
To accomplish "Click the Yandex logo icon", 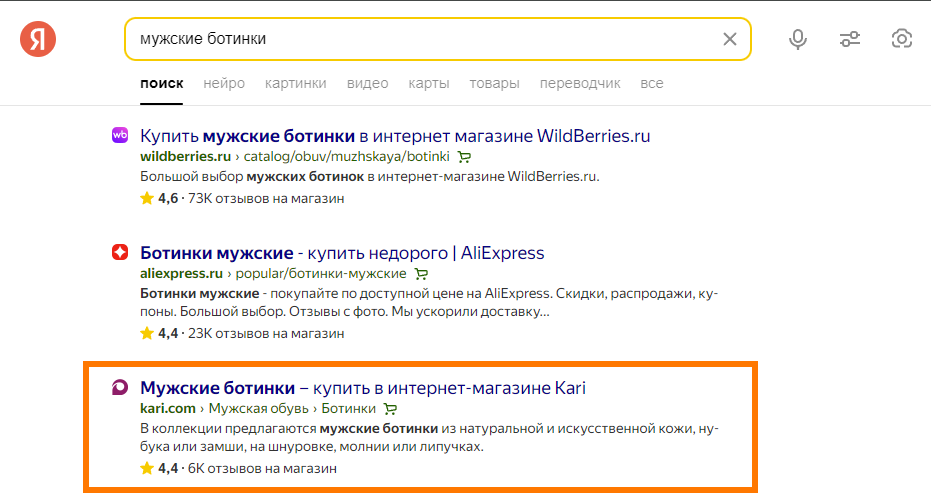I will point(38,39).
